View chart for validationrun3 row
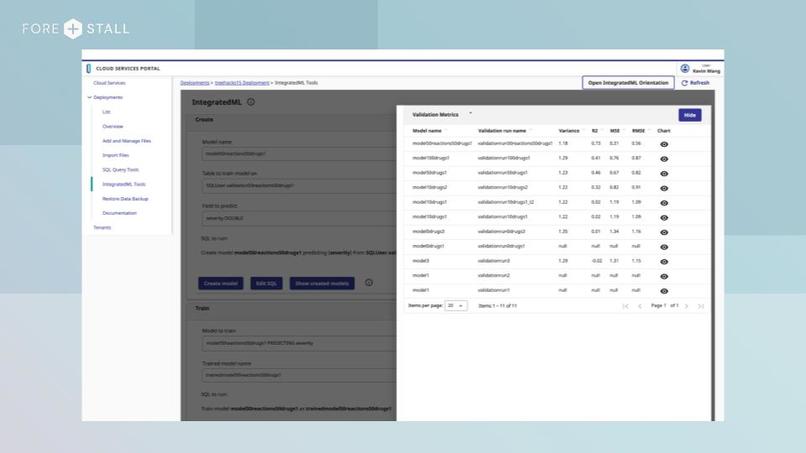Viewport: 806px width, 453px height. pyautogui.click(x=664, y=262)
